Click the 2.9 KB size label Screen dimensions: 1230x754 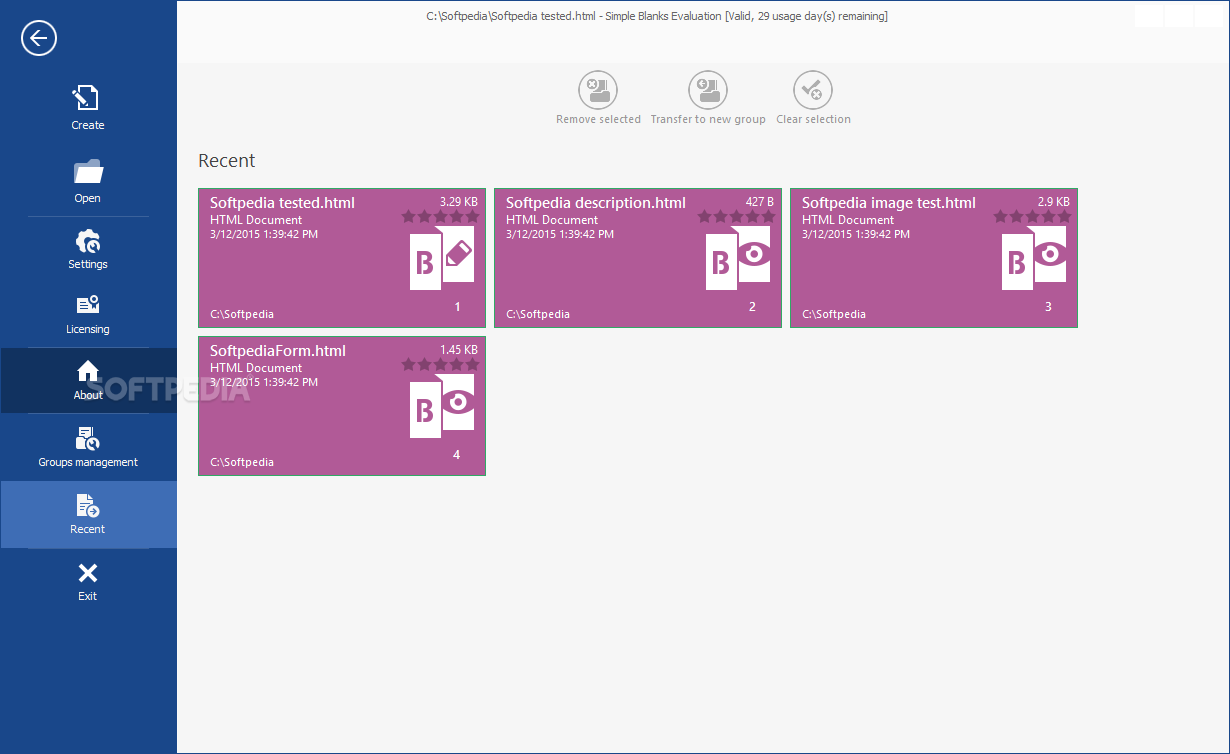click(1054, 202)
